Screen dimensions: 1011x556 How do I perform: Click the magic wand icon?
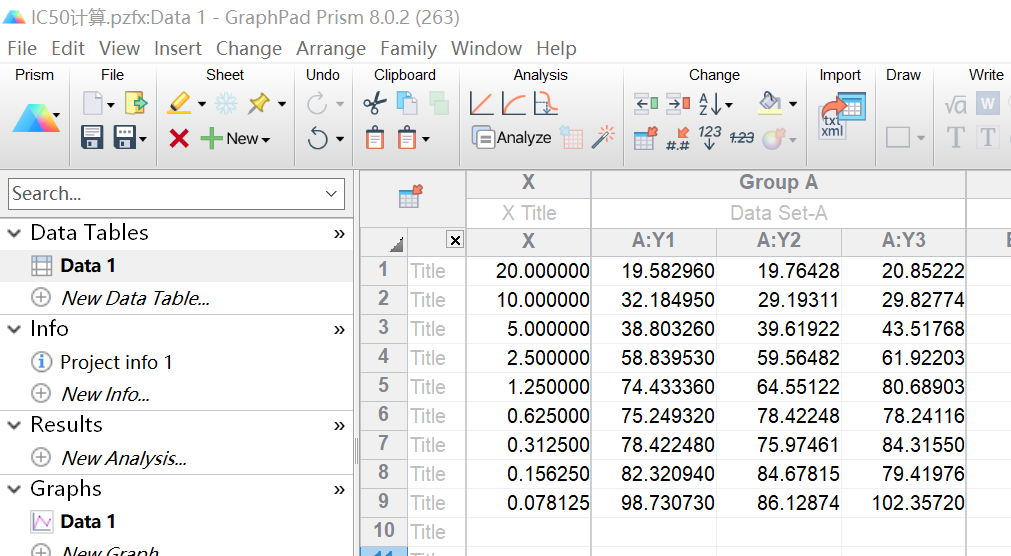pos(604,137)
